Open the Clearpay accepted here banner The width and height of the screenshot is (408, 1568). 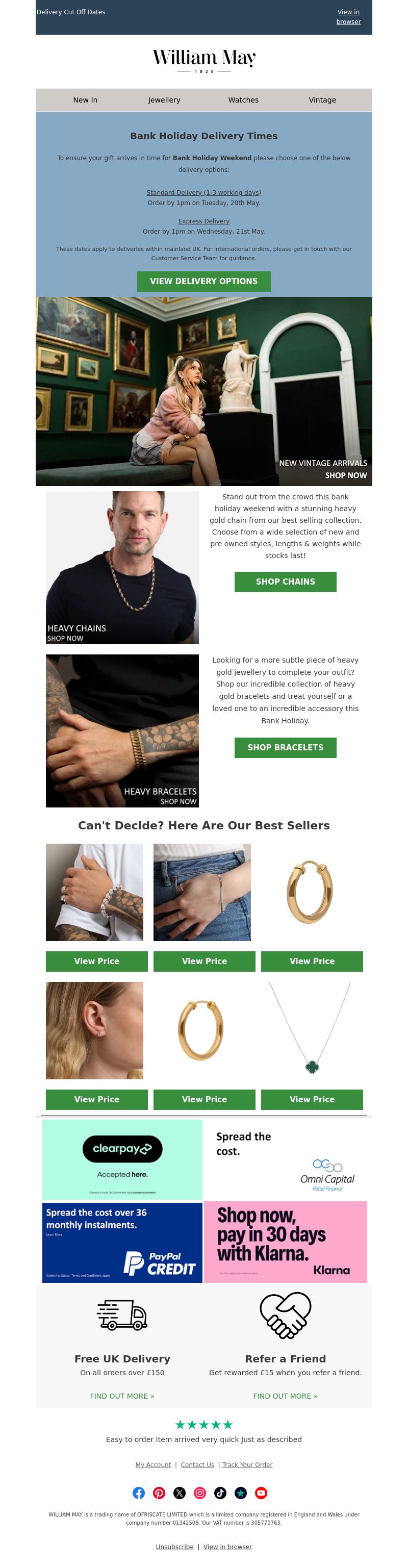[x=122, y=1159]
